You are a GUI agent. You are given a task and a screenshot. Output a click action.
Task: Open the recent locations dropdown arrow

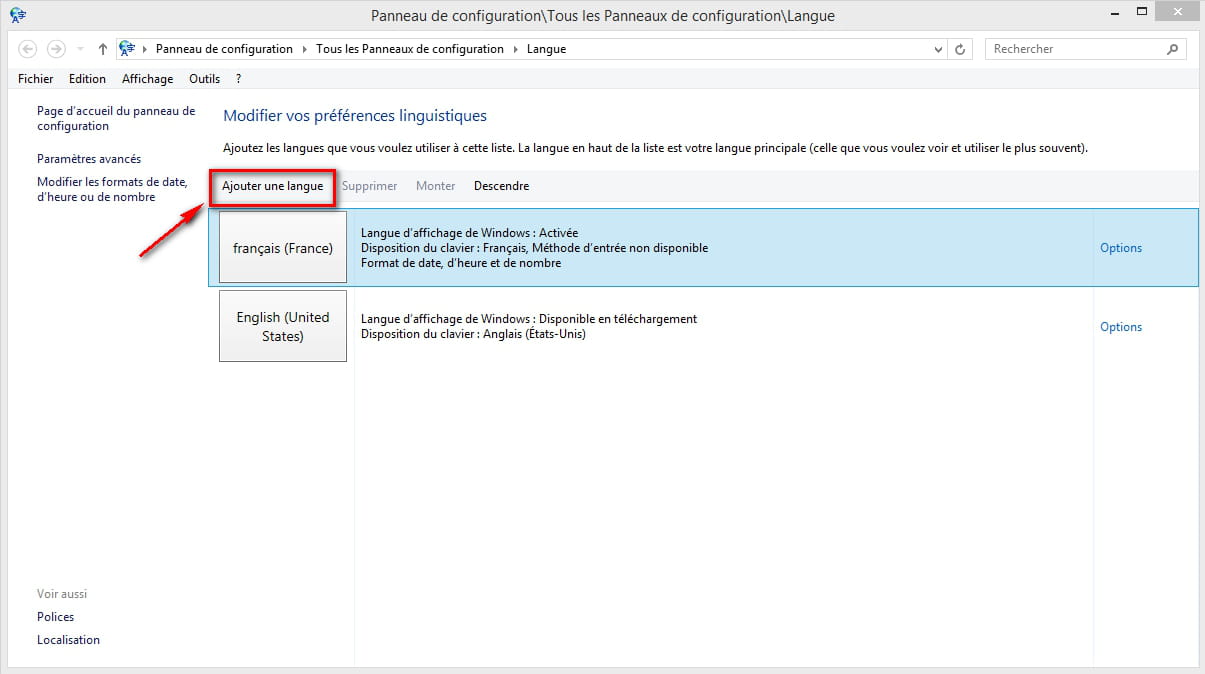(x=80, y=49)
